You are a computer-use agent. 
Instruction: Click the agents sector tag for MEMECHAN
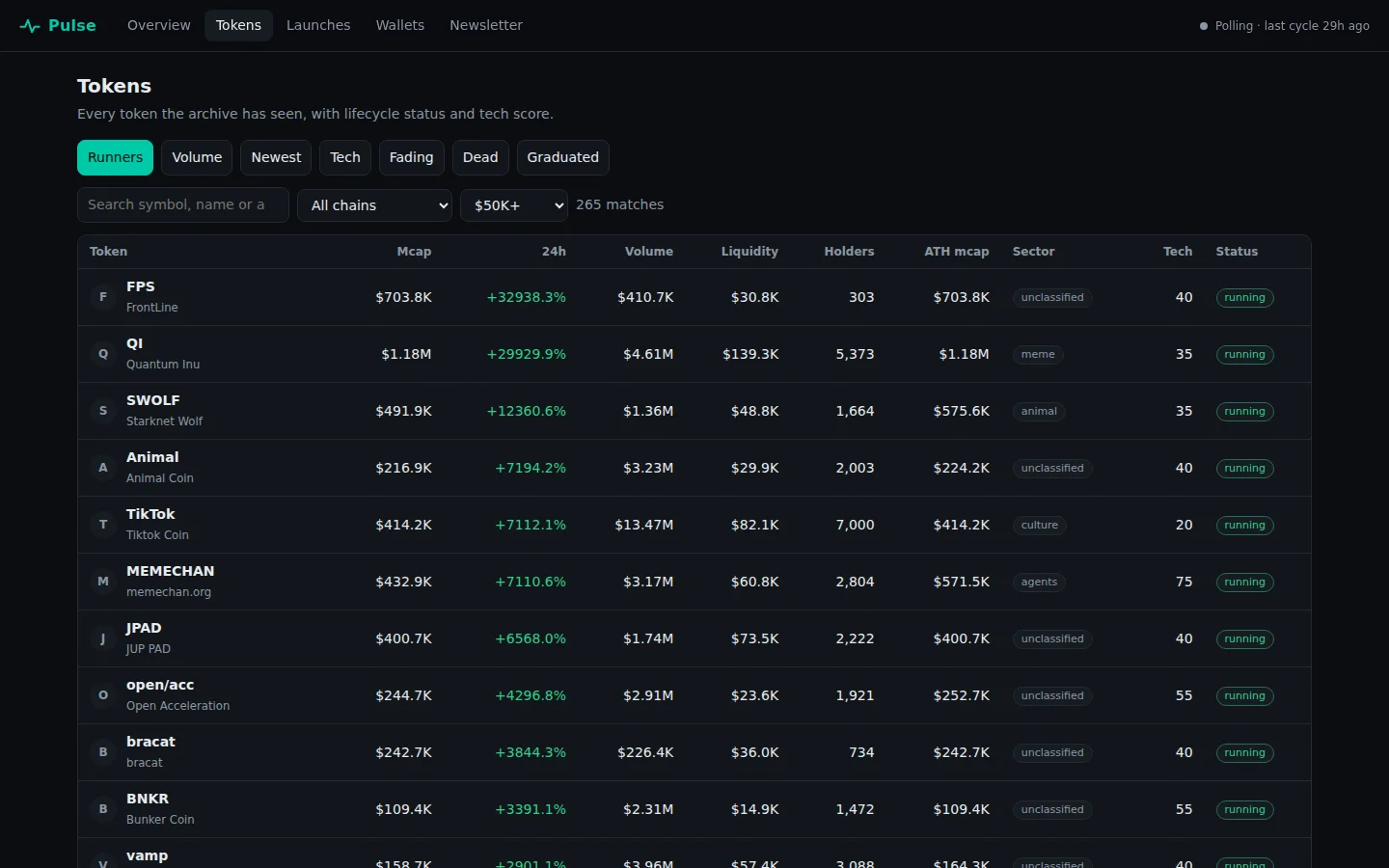(x=1039, y=582)
